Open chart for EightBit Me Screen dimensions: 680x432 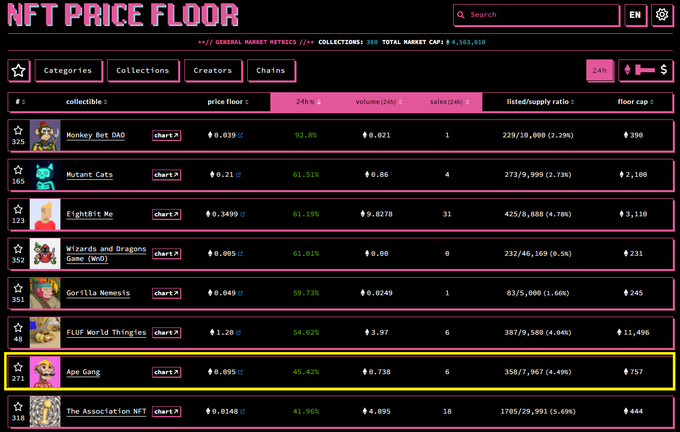coord(167,214)
